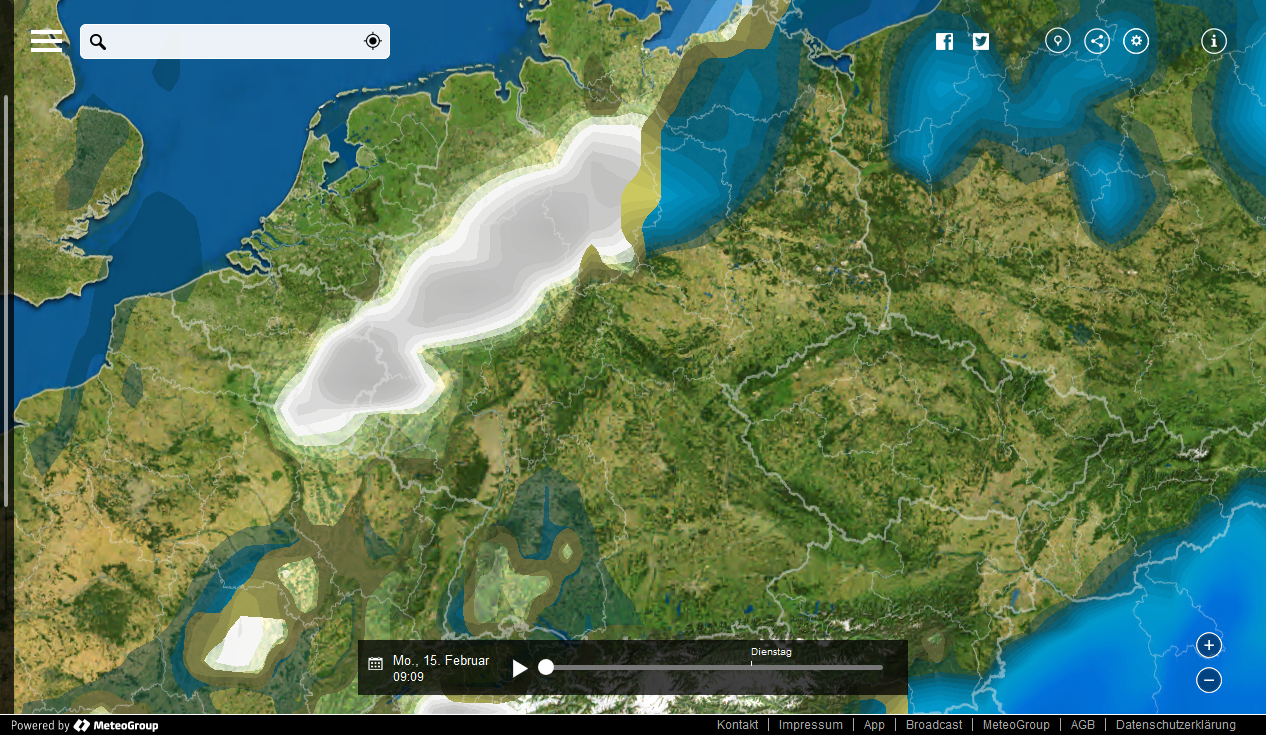Click the time text 09:09
Viewport: 1266px width, 735px height.
point(408,677)
